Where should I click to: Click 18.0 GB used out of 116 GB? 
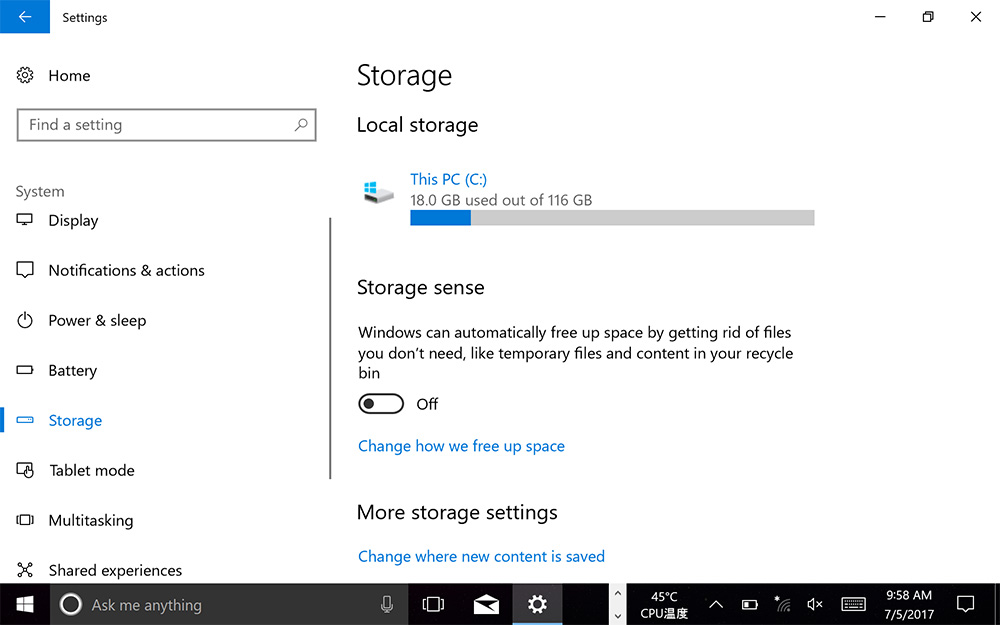pyautogui.click(x=501, y=200)
